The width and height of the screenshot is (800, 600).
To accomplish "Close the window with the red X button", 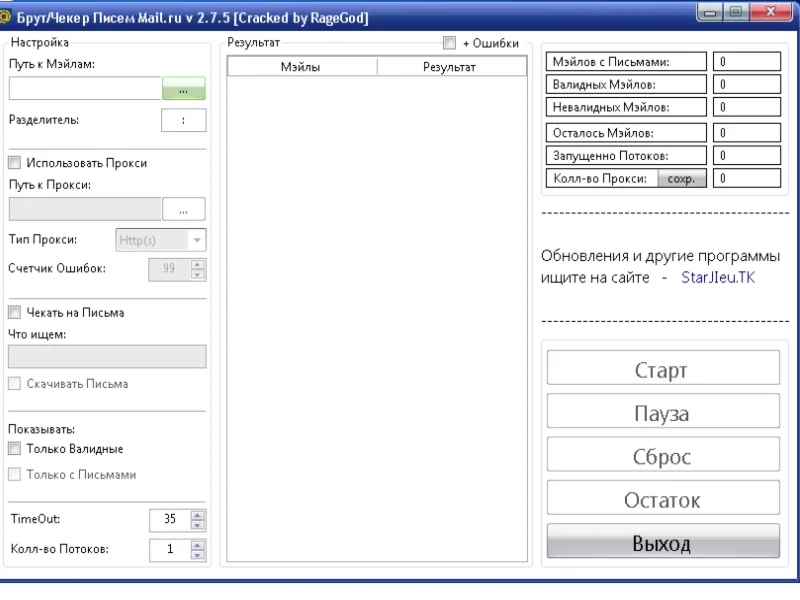I will (771, 12).
